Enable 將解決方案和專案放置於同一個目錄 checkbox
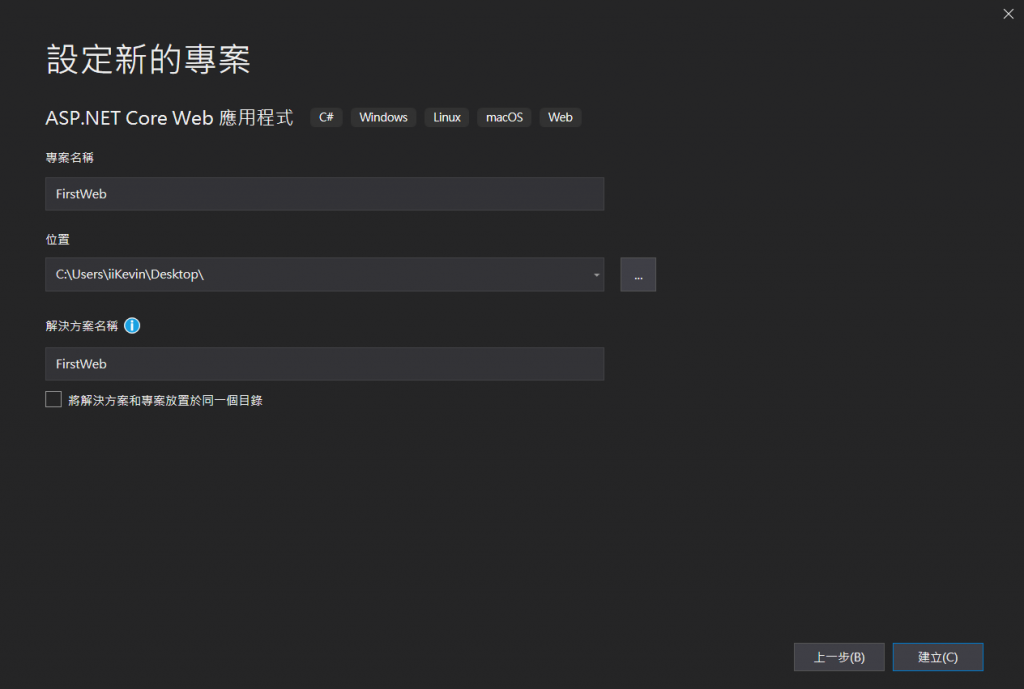Image resolution: width=1024 pixels, height=689 pixels. (x=54, y=400)
